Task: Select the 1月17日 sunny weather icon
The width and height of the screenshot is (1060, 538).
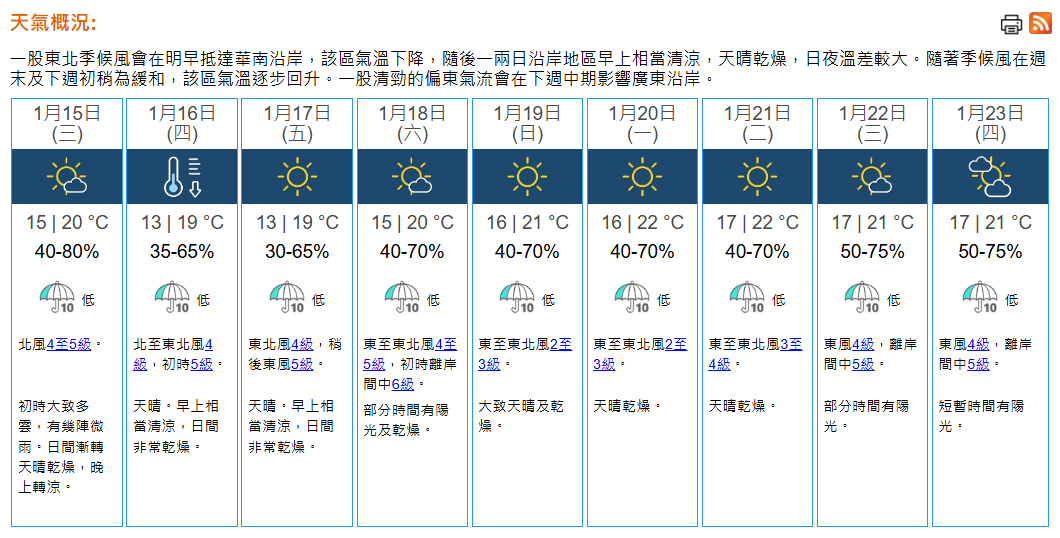Action: point(297,177)
